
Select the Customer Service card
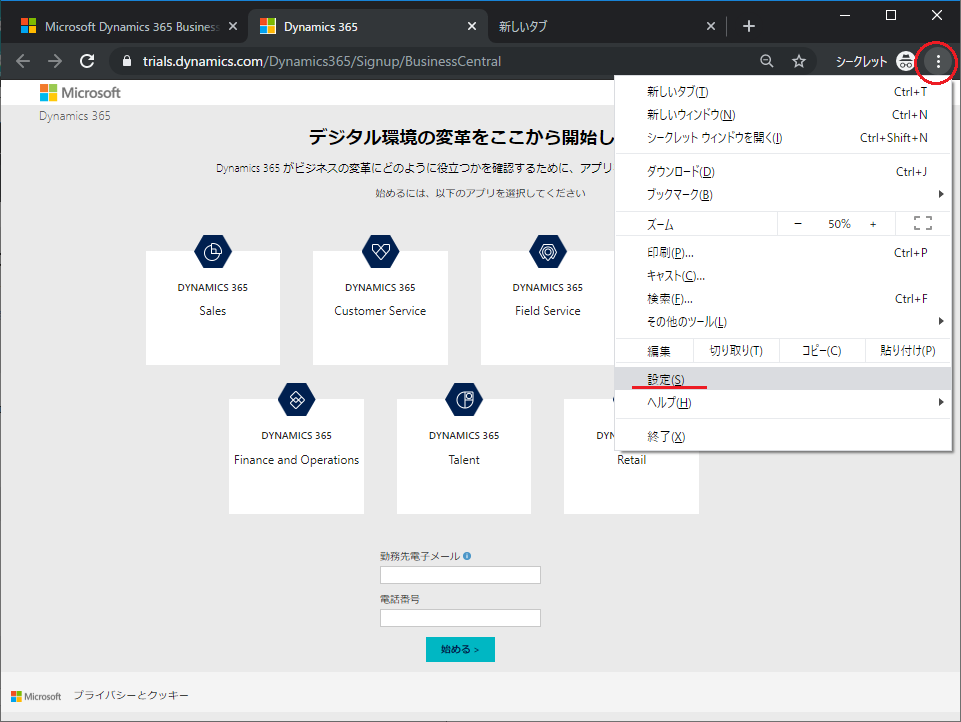381,308
